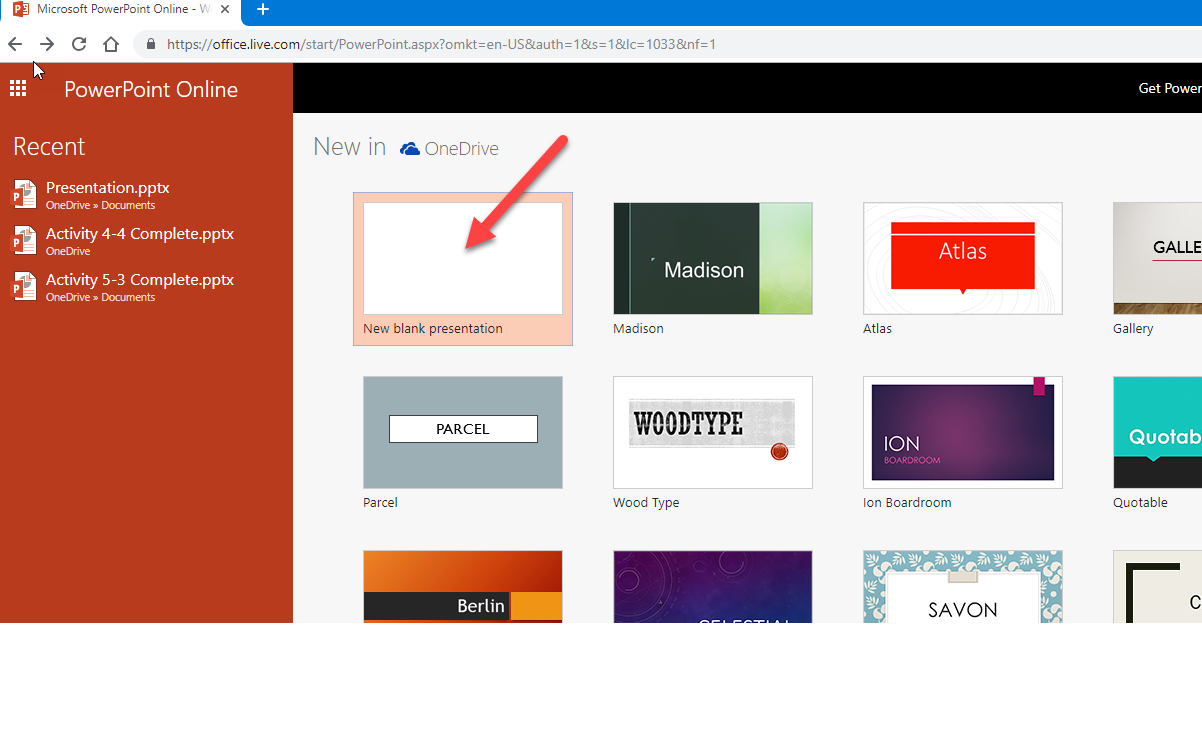Click the OneDrive label text
The image size is (1202, 737).
461,149
